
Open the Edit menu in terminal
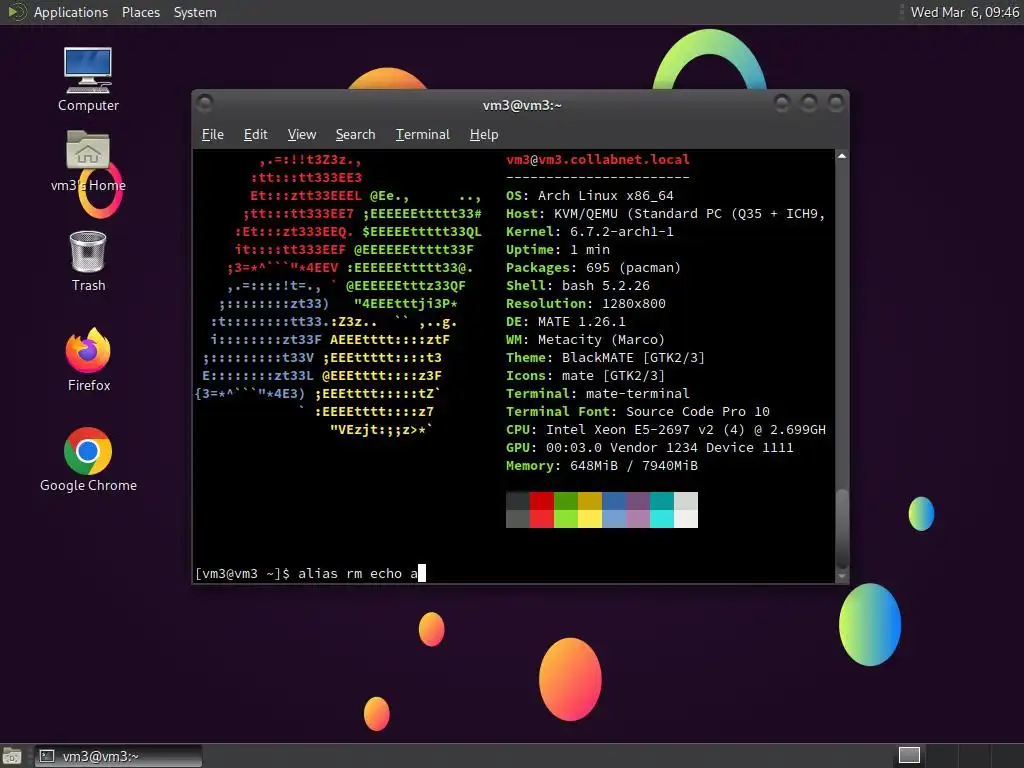(x=255, y=135)
